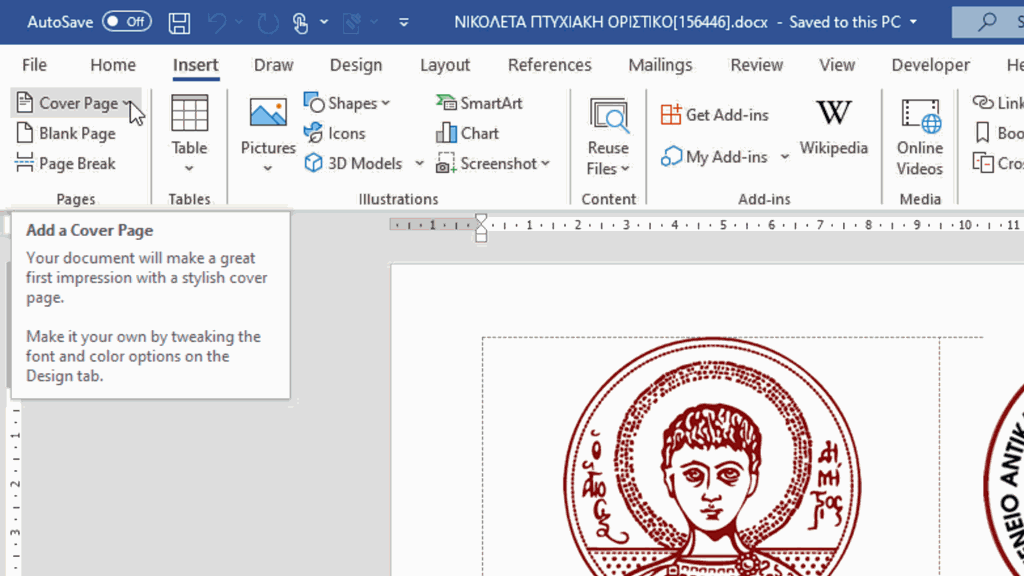The height and width of the screenshot is (576, 1024).
Task: Click Get Add-ins
Action: (714, 115)
